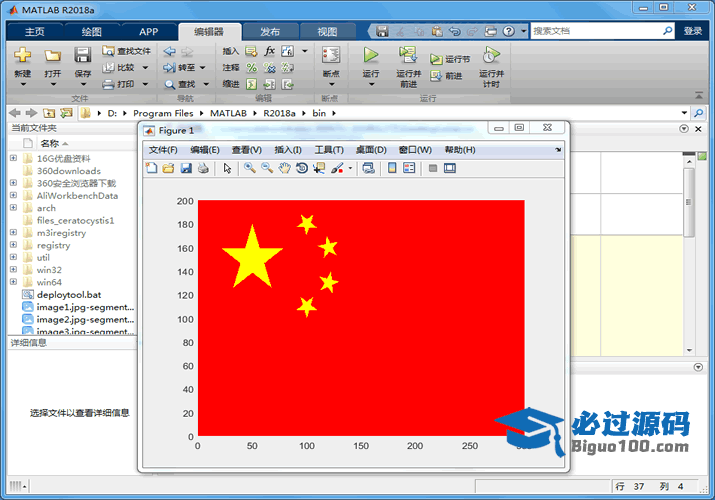Click the Open (打开) folder icon
Screen dimensions: 715x500
[52, 57]
